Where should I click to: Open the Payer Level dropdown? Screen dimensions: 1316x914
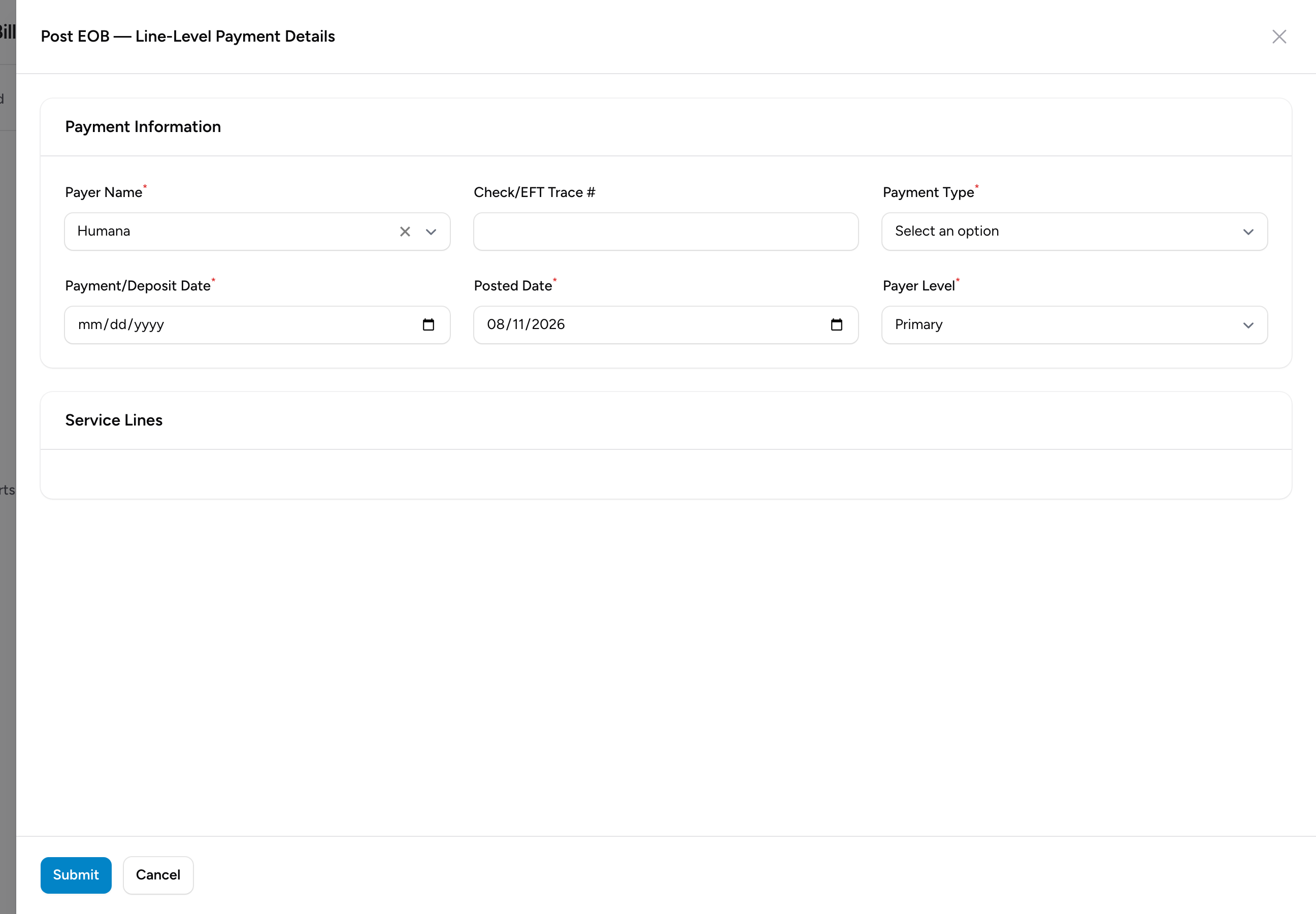click(1074, 324)
